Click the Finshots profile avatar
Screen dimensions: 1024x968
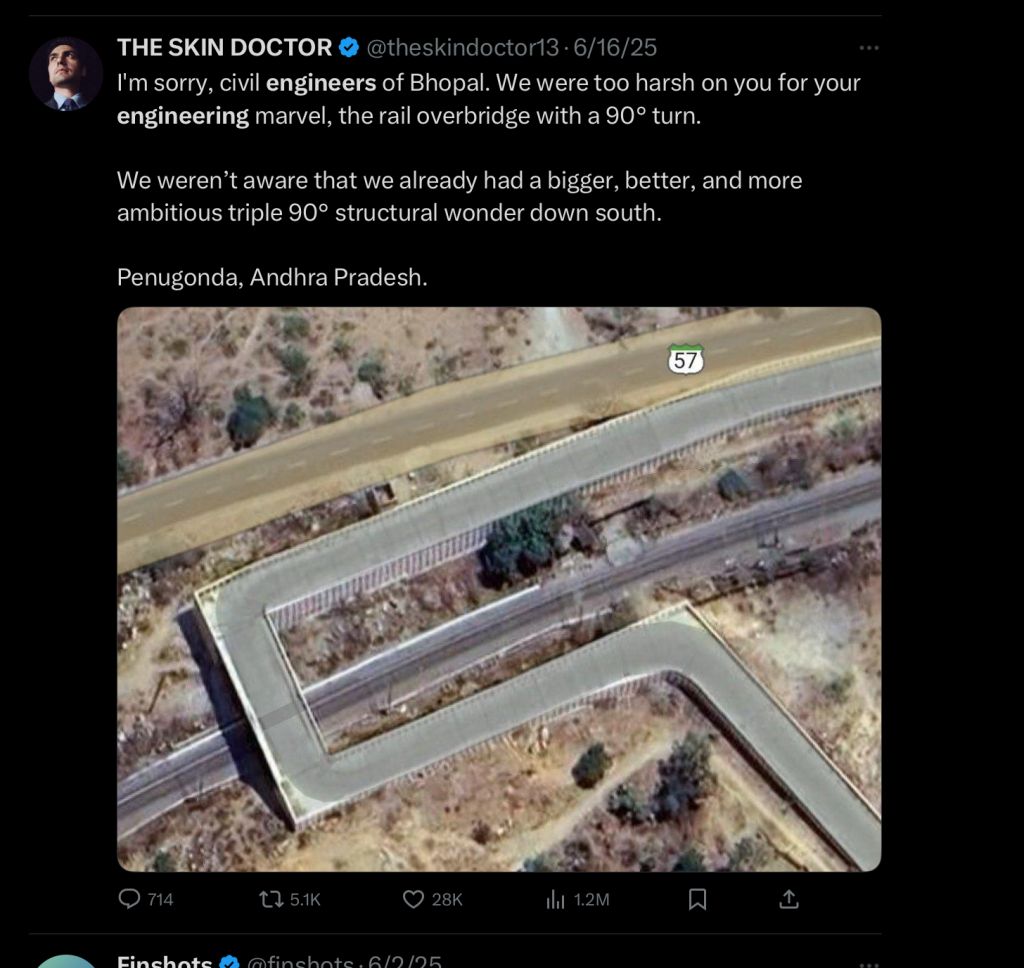pos(66,960)
